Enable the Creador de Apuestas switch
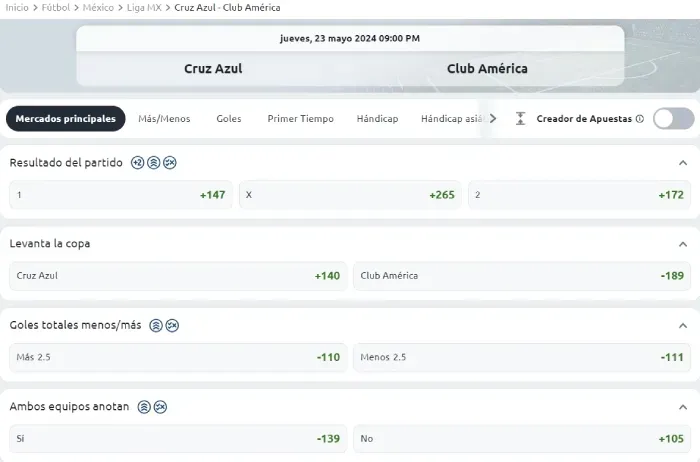Image resolution: width=700 pixels, height=462 pixels. click(x=674, y=119)
